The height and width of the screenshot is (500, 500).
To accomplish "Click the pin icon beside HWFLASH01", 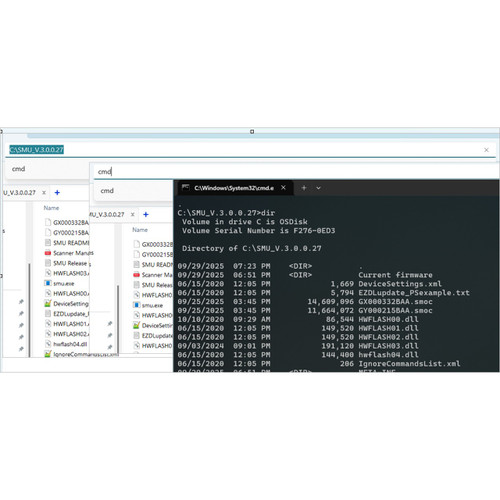I will 110,324.
